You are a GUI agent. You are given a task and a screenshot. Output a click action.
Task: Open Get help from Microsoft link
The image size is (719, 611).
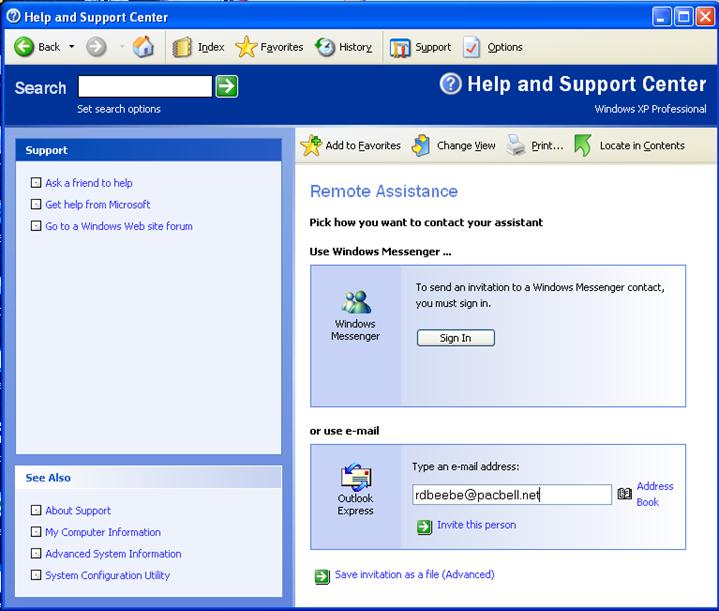pyautogui.click(x=98, y=205)
